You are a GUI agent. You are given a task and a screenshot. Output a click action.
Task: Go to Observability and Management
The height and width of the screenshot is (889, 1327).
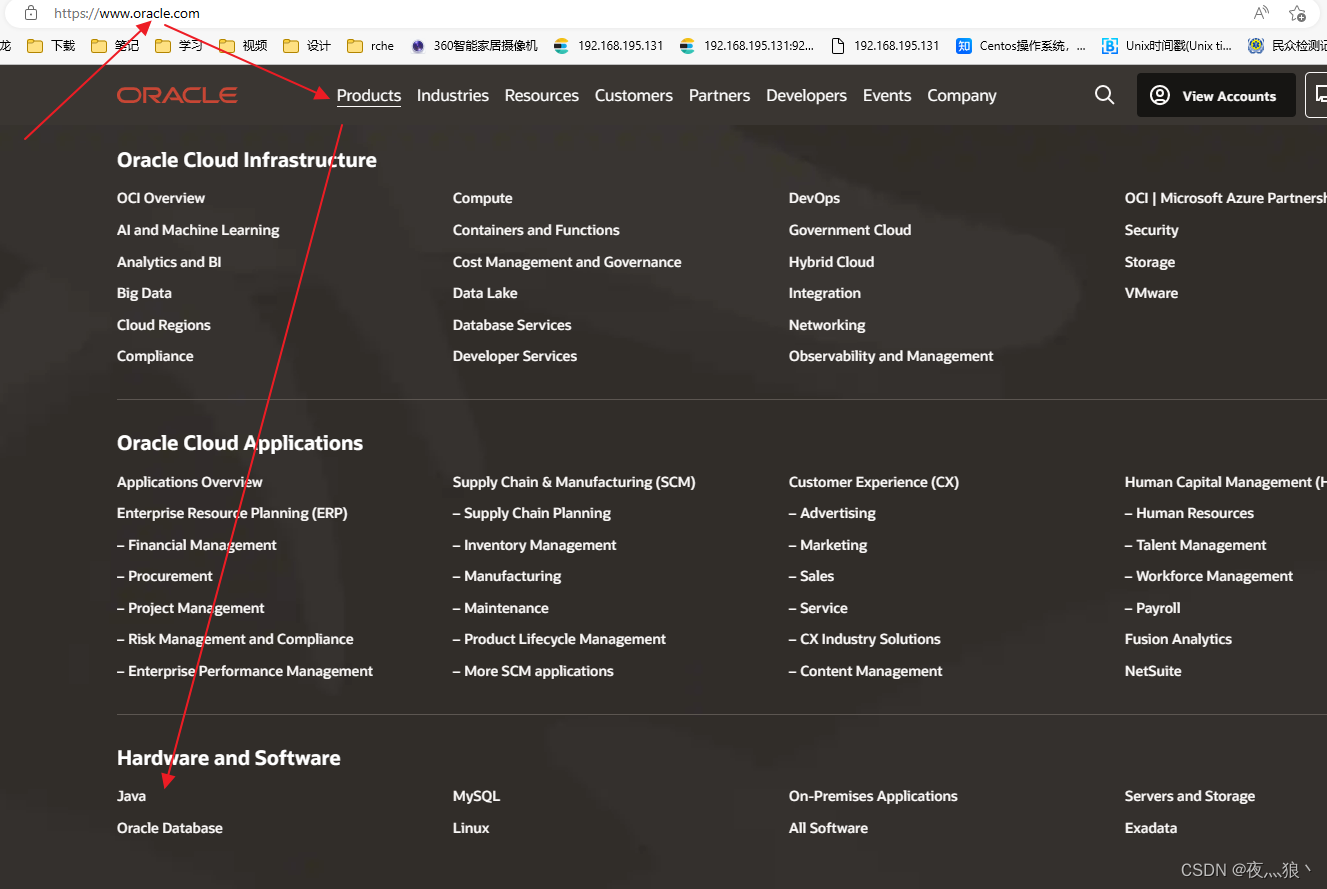(x=891, y=356)
